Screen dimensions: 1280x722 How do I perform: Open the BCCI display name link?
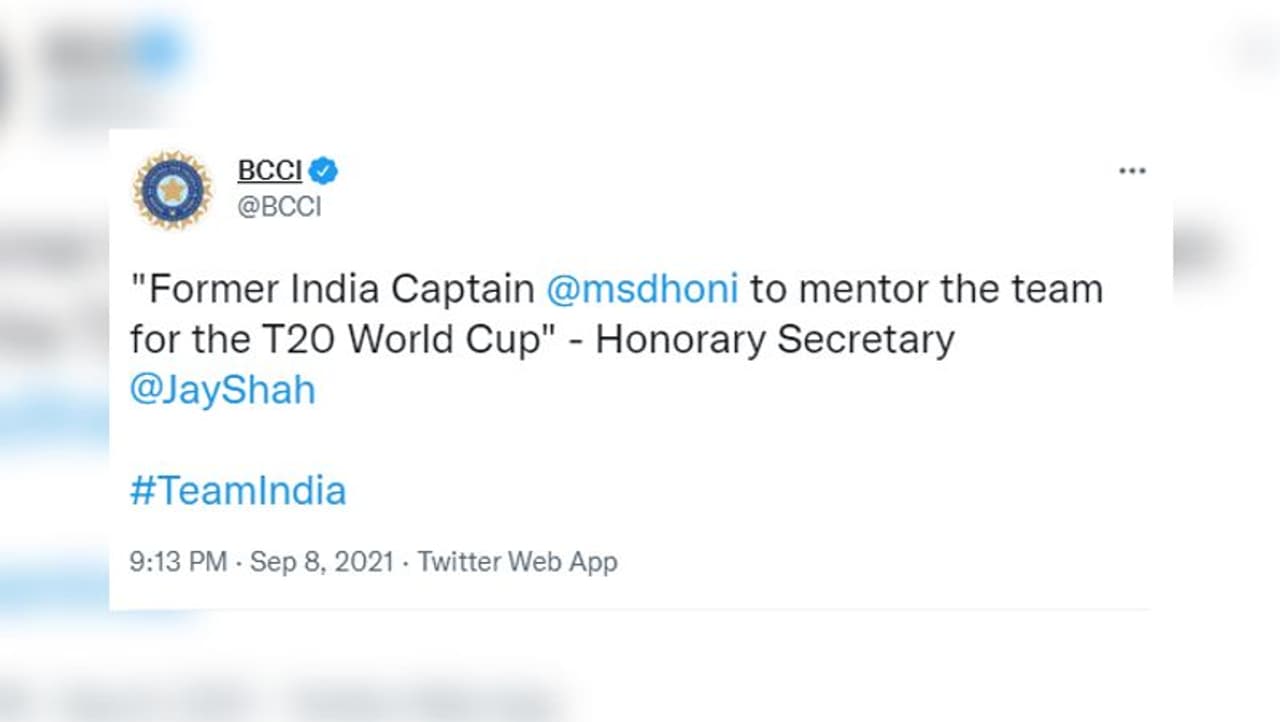click(269, 172)
